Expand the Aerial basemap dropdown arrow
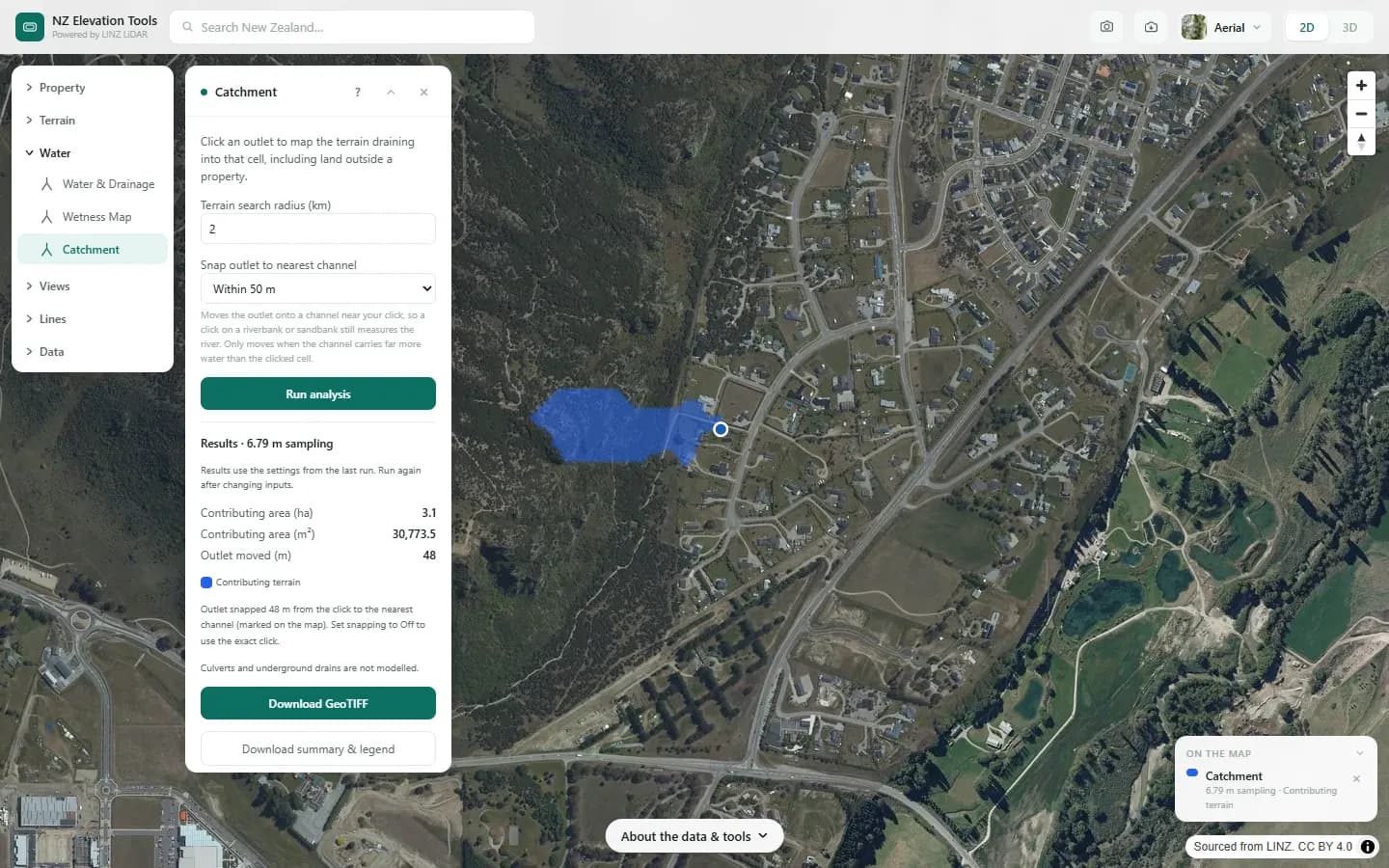Screen dimensions: 1389x868 (x=1257, y=27)
